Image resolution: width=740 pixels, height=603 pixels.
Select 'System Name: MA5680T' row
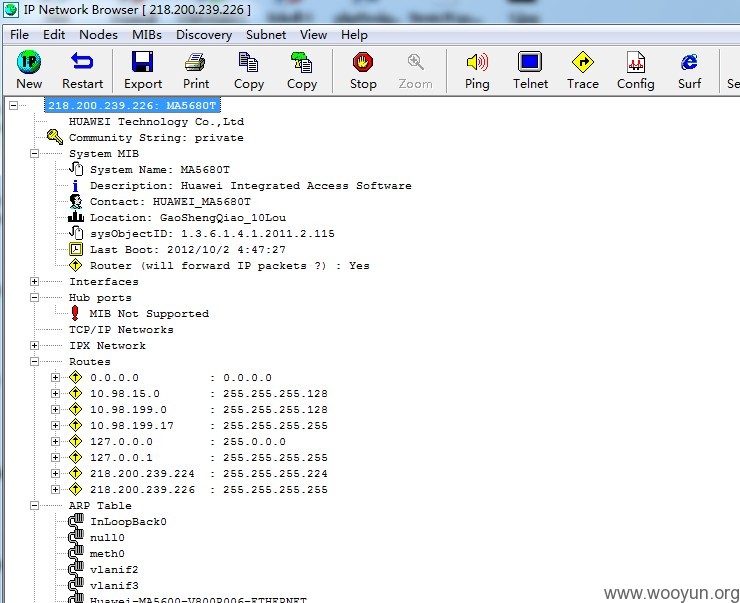click(160, 169)
